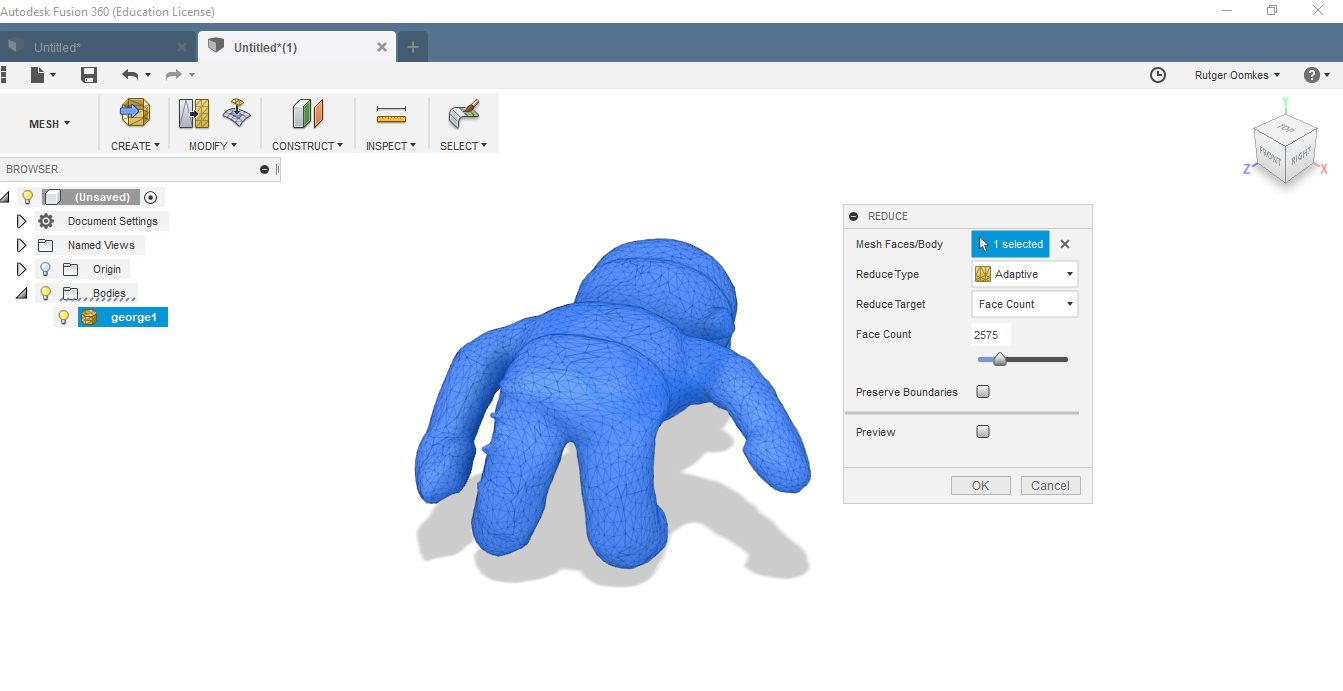
Task: Toggle visibility bulb of Bodies folder
Action: click(x=45, y=293)
